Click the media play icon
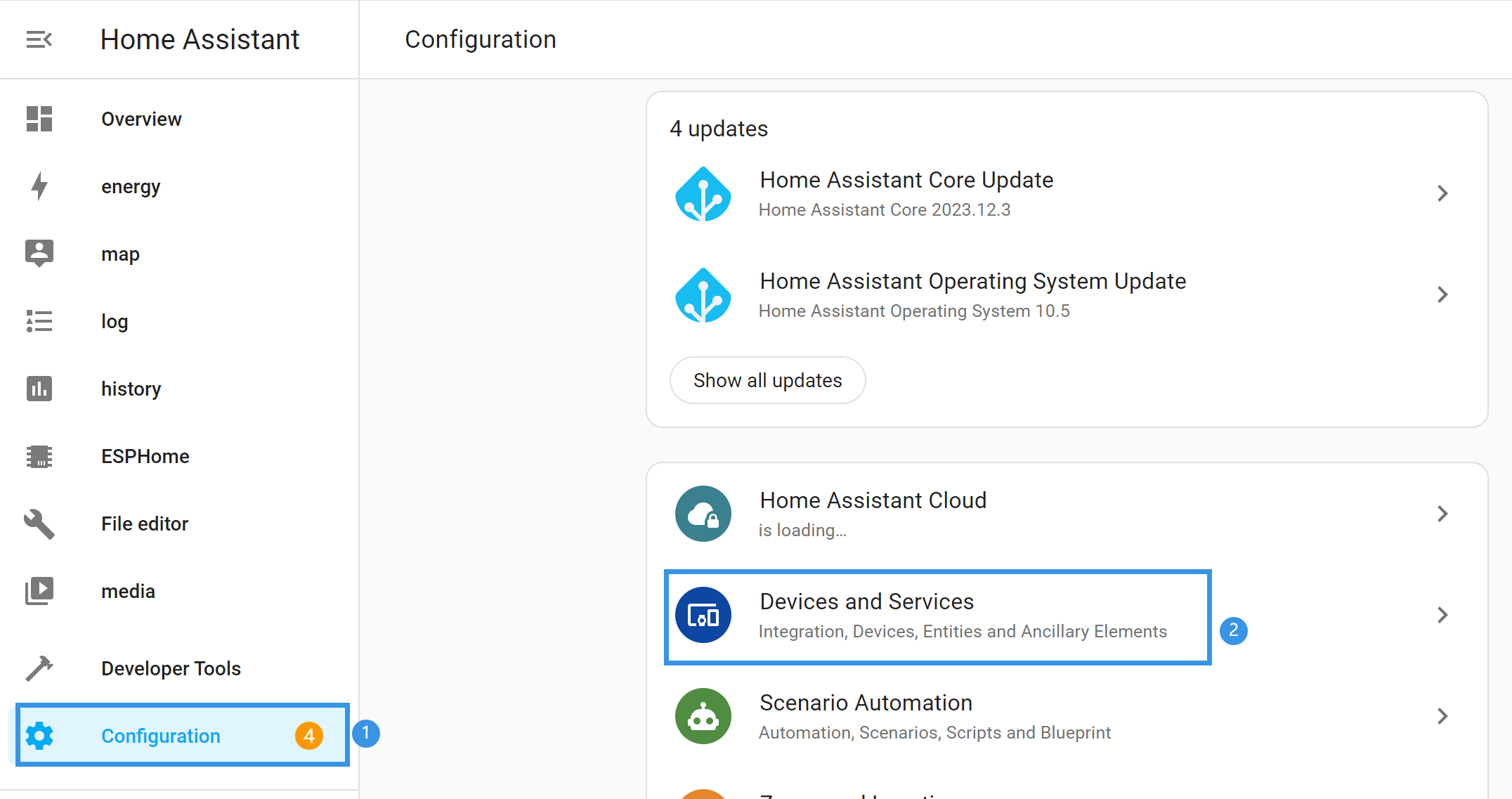This screenshot has width=1512, height=799. pyautogui.click(x=39, y=591)
